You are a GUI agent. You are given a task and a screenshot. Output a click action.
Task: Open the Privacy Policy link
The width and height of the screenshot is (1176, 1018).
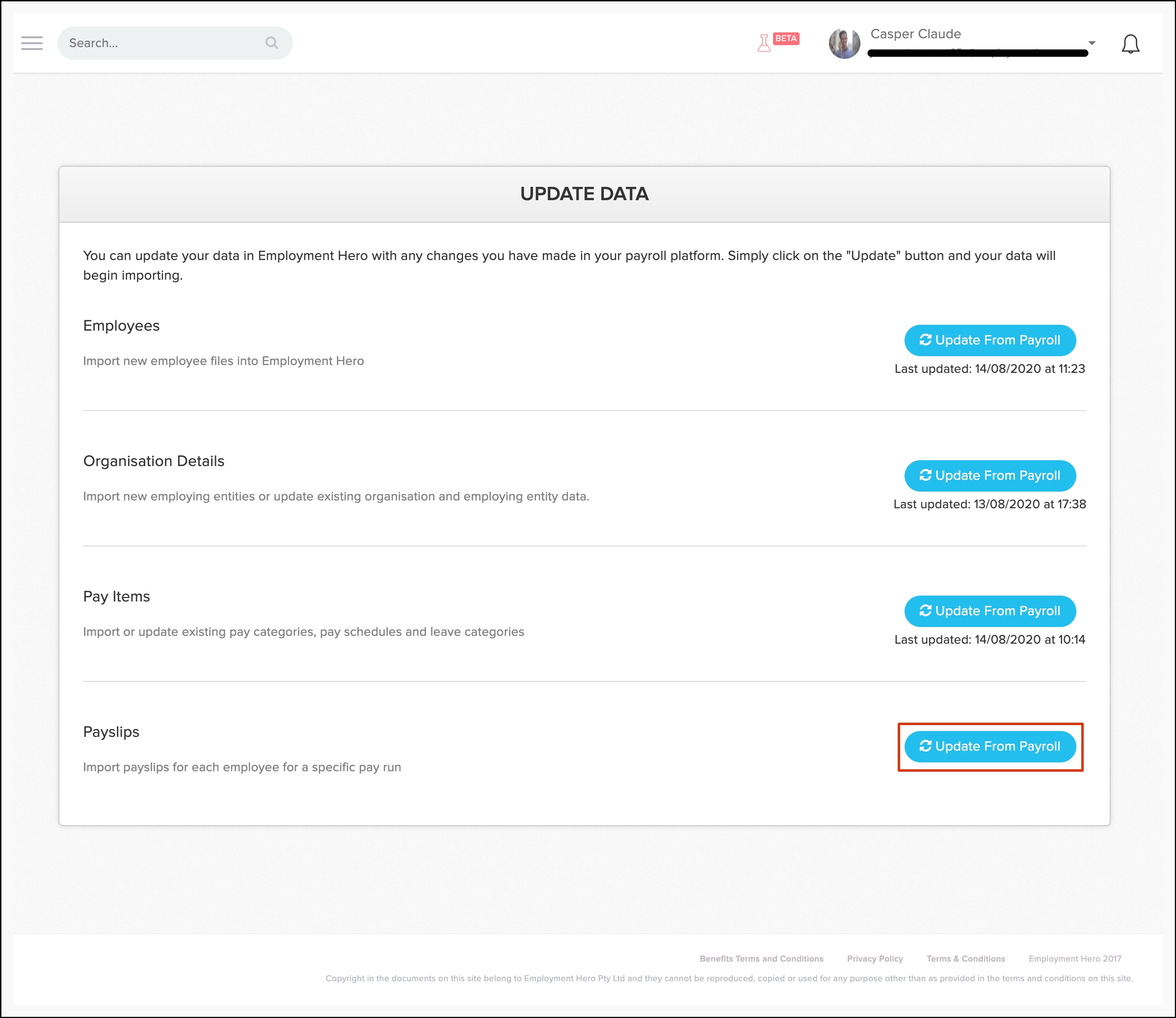click(875, 958)
